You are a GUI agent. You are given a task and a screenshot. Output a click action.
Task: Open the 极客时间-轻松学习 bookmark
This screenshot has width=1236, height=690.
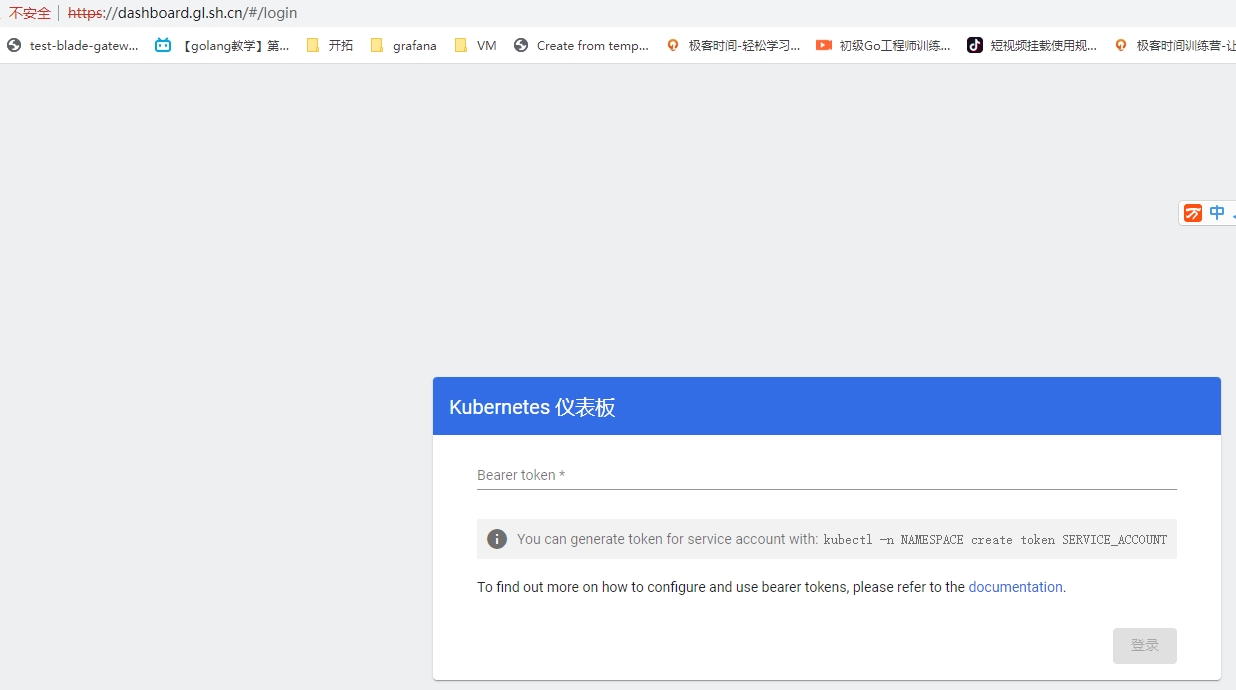[734, 45]
